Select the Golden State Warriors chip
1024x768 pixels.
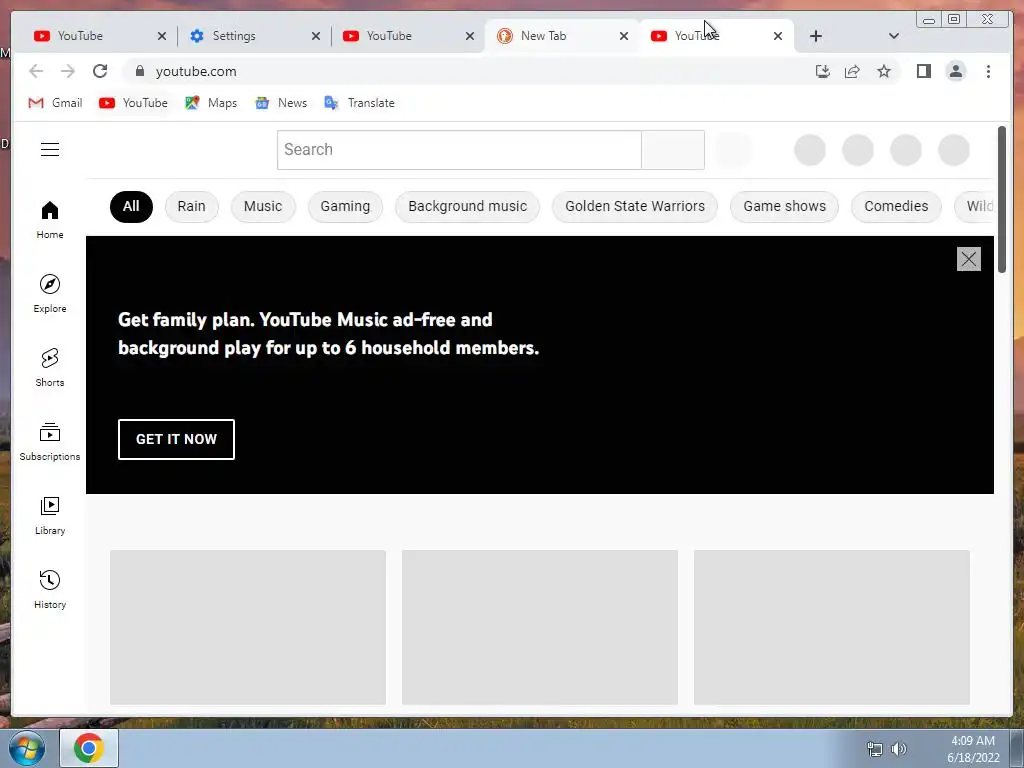pos(635,206)
